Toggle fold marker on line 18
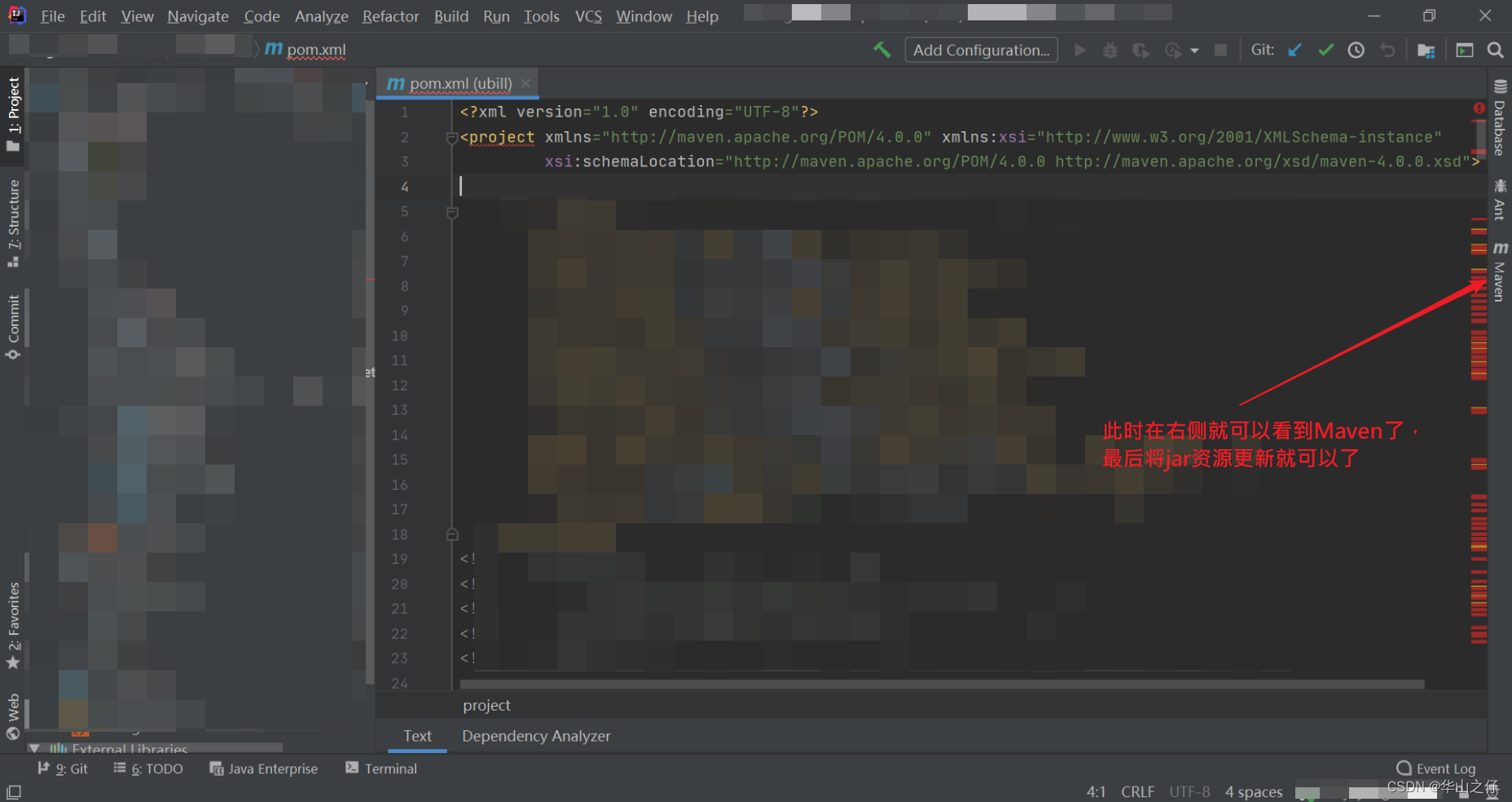 (452, 535)
